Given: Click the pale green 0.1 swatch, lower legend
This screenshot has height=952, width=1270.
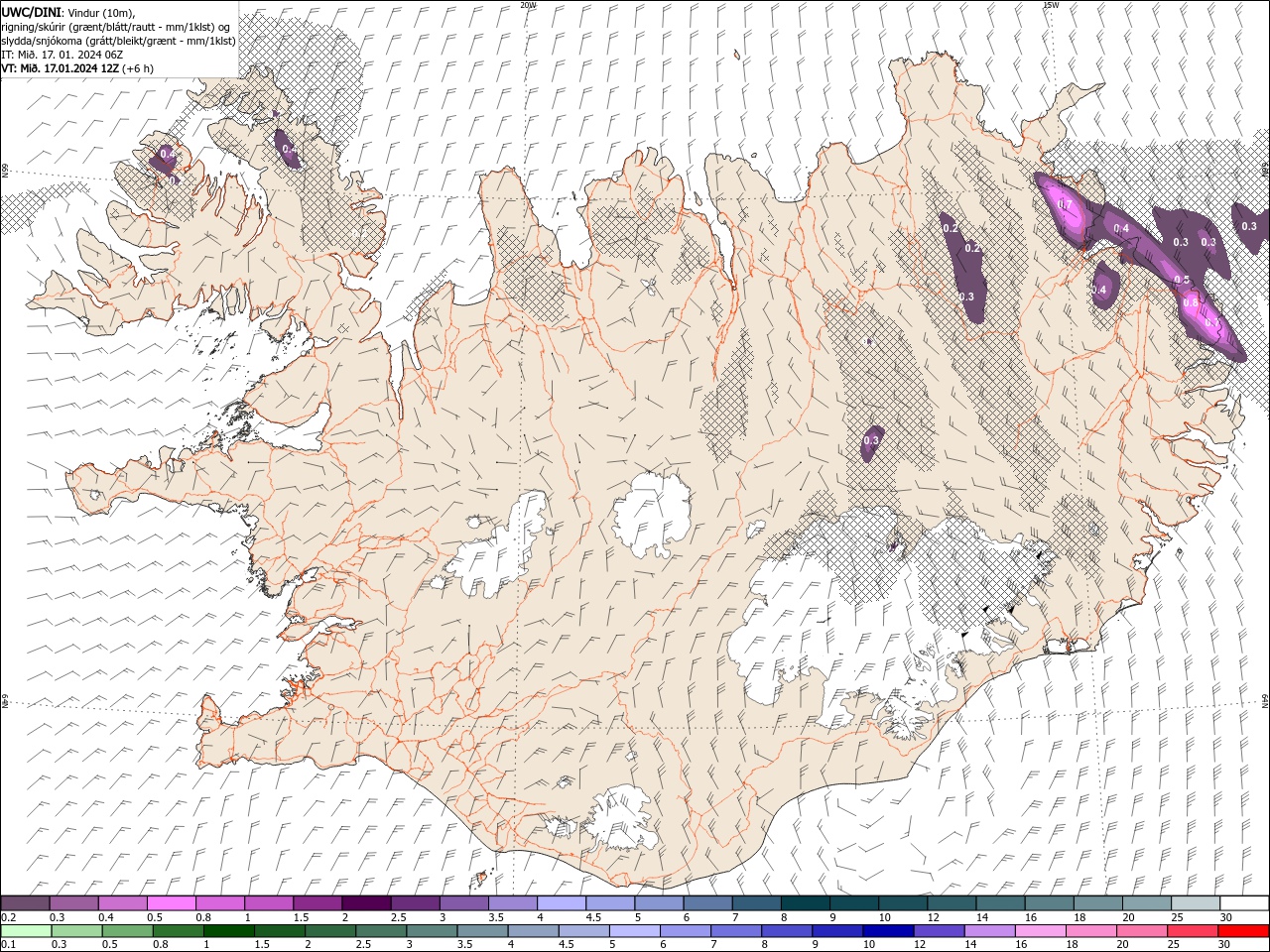Looking at the screenshot, I should pos(26,931).
